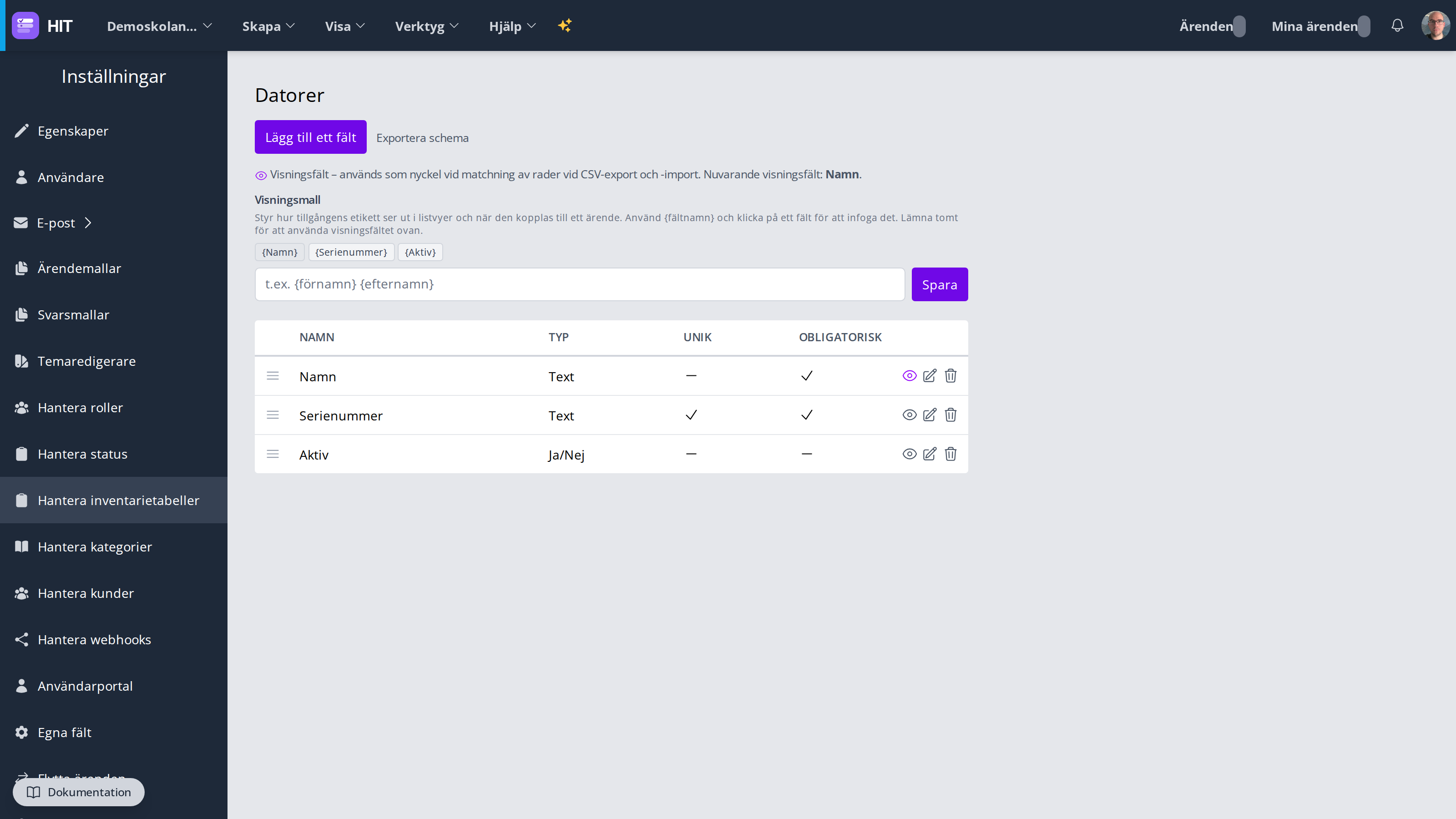Open Verktyg menu dropdown

(x=427, y=26)
